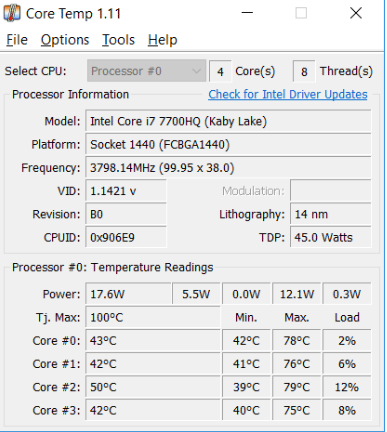Open the Tools menu
Viewport: 387px width, 432px height.
pyautogui.click(x=118, y=40)
